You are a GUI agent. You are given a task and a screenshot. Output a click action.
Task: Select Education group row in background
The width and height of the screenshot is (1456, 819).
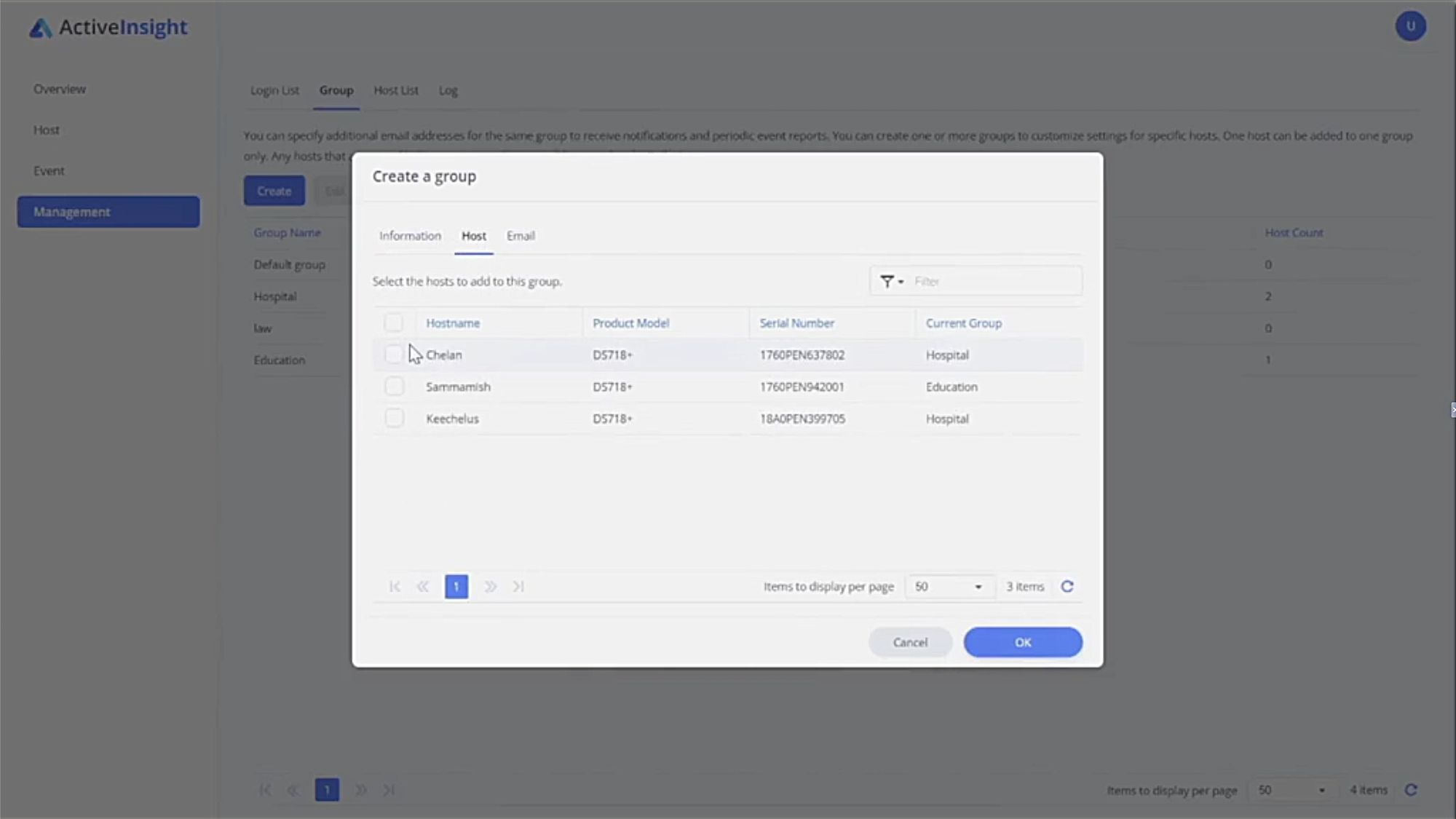click(279, 360)
